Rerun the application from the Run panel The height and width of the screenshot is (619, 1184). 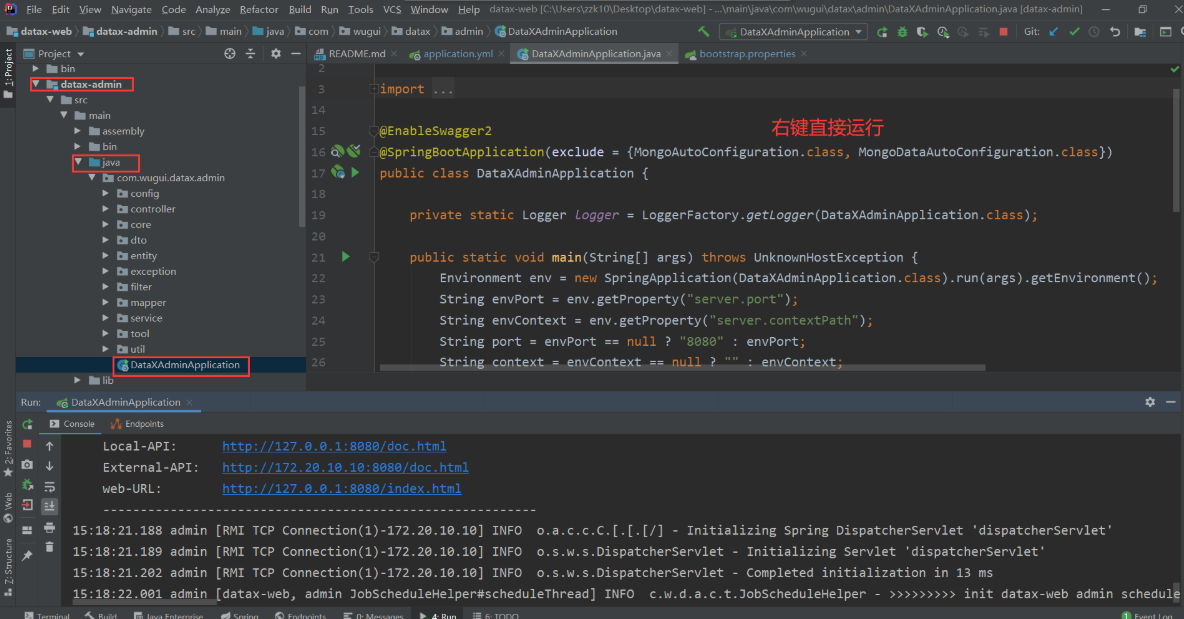point(26,424)
